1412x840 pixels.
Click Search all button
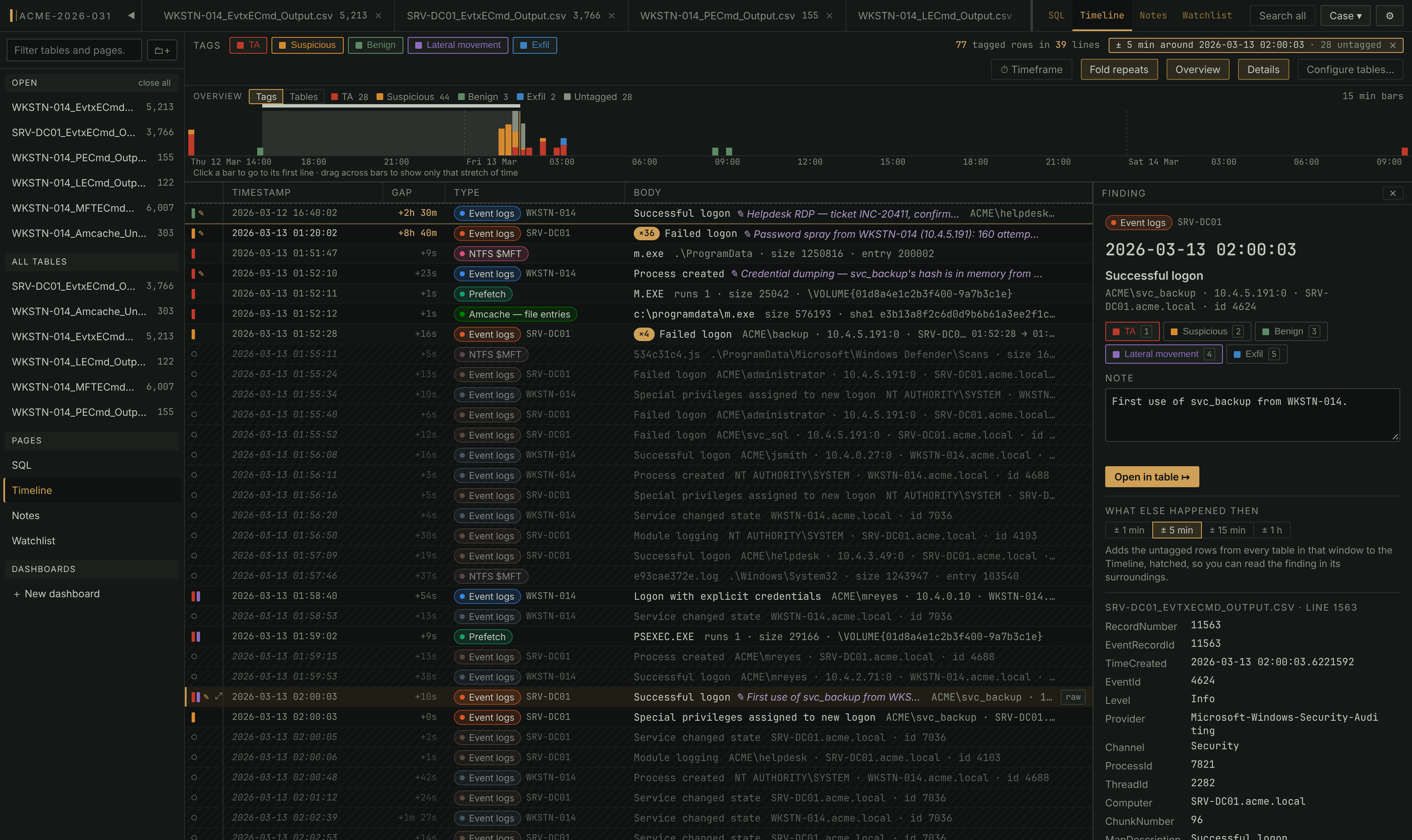(x=1282, y=16)
